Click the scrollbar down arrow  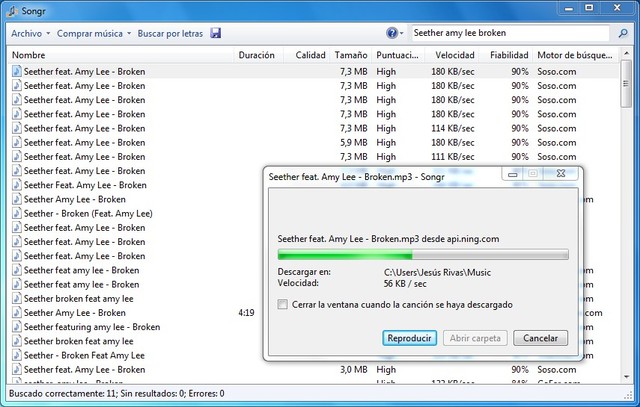pyautogui.click(x=626, y=376)
